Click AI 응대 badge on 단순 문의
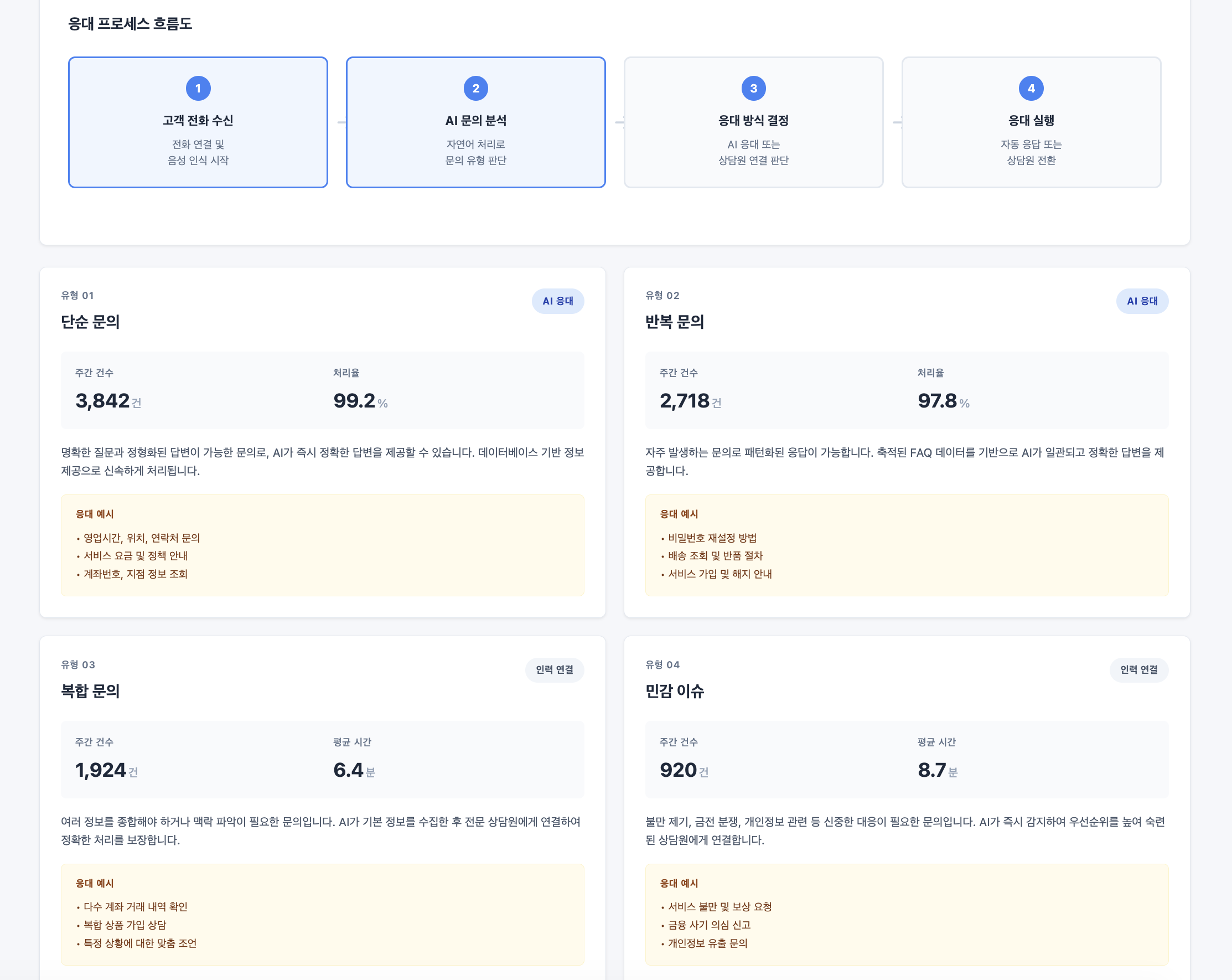This screenshot has width=1232, height=980. coord(557,301)
